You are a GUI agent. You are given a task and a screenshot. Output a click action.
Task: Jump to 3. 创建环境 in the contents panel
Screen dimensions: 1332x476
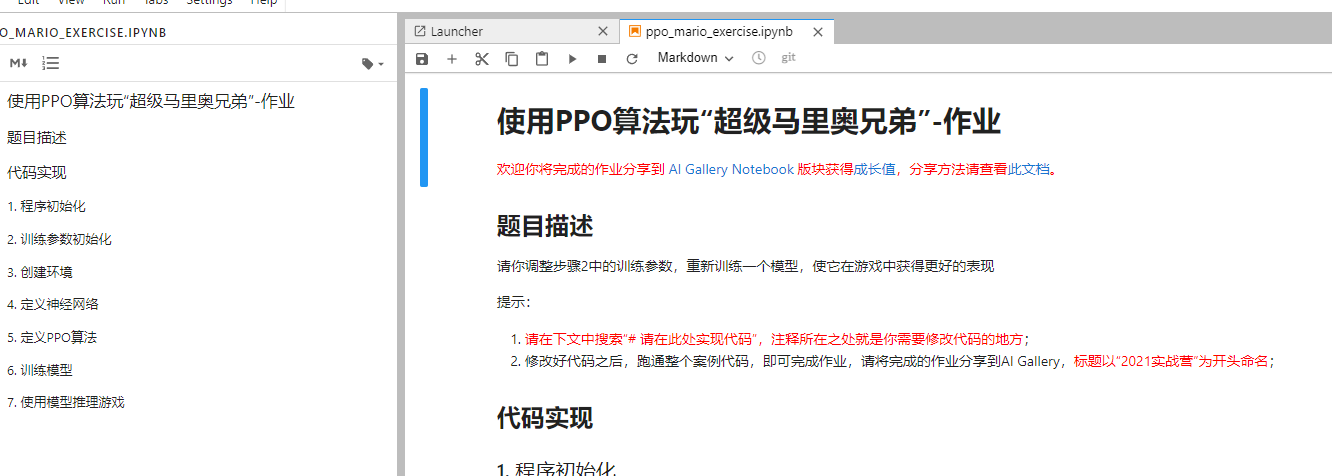pos(39,272)
